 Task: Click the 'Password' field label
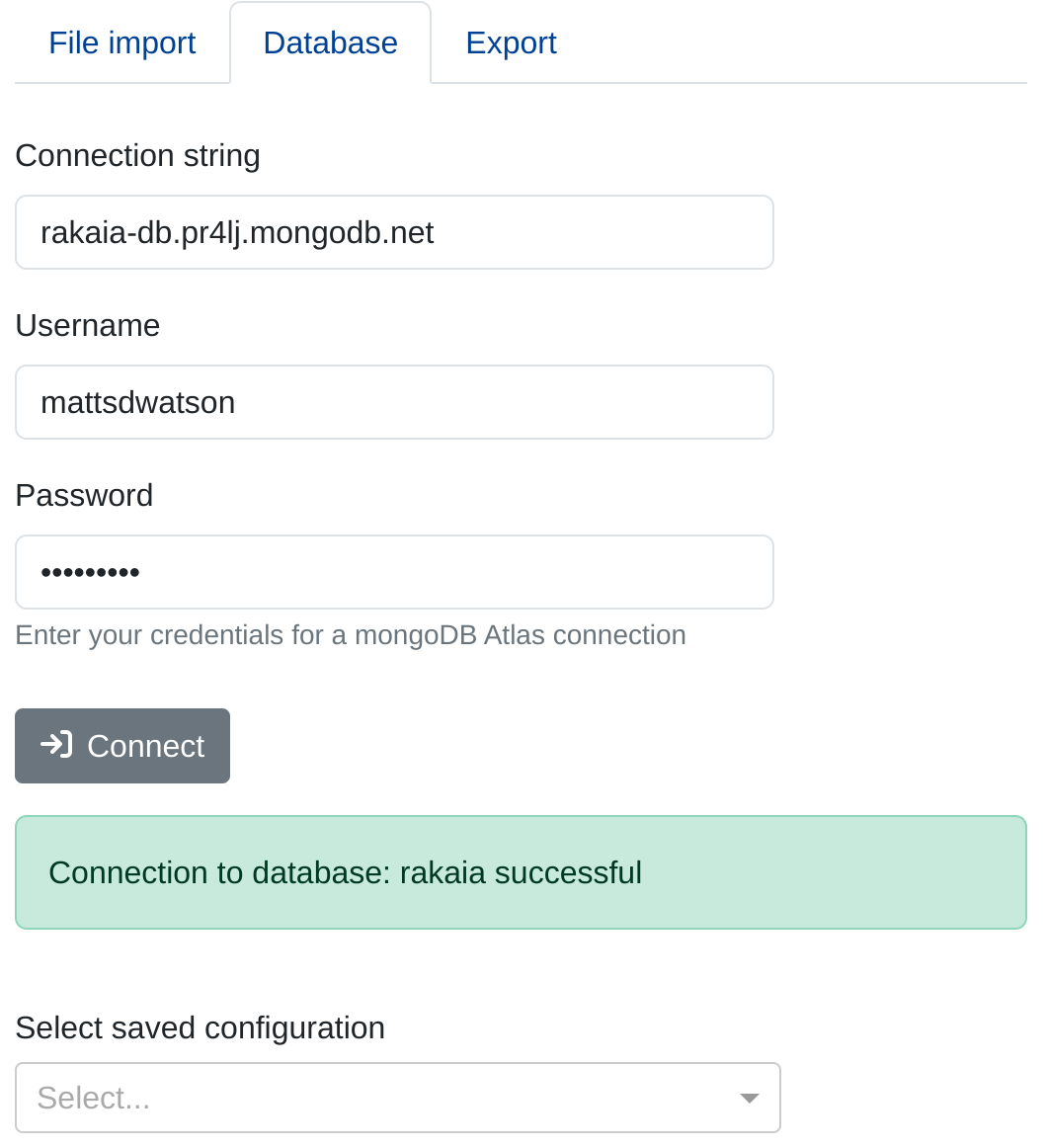pyautogui.click(x=84, y=495)
